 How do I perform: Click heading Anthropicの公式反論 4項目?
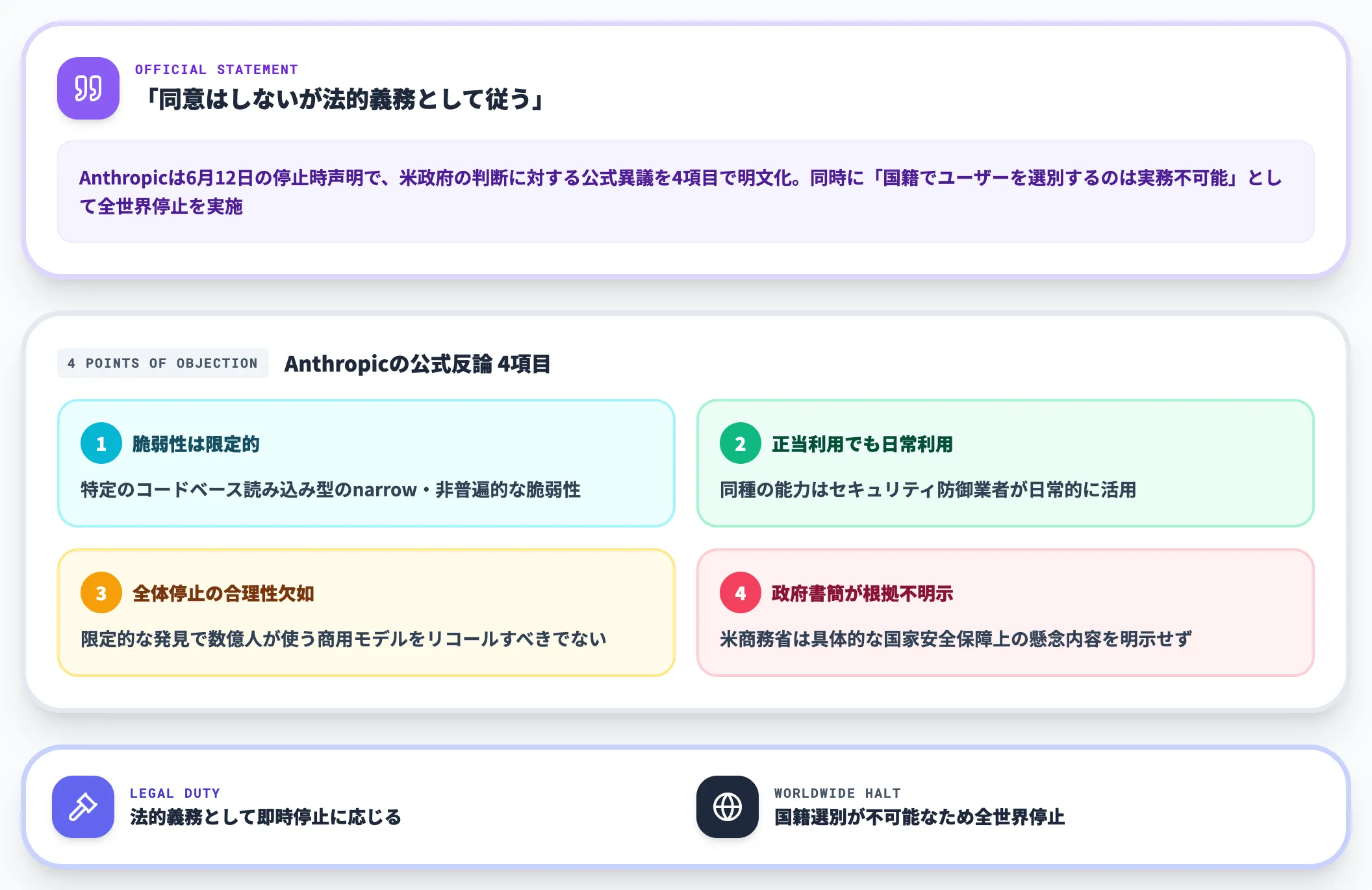(418, 364)
